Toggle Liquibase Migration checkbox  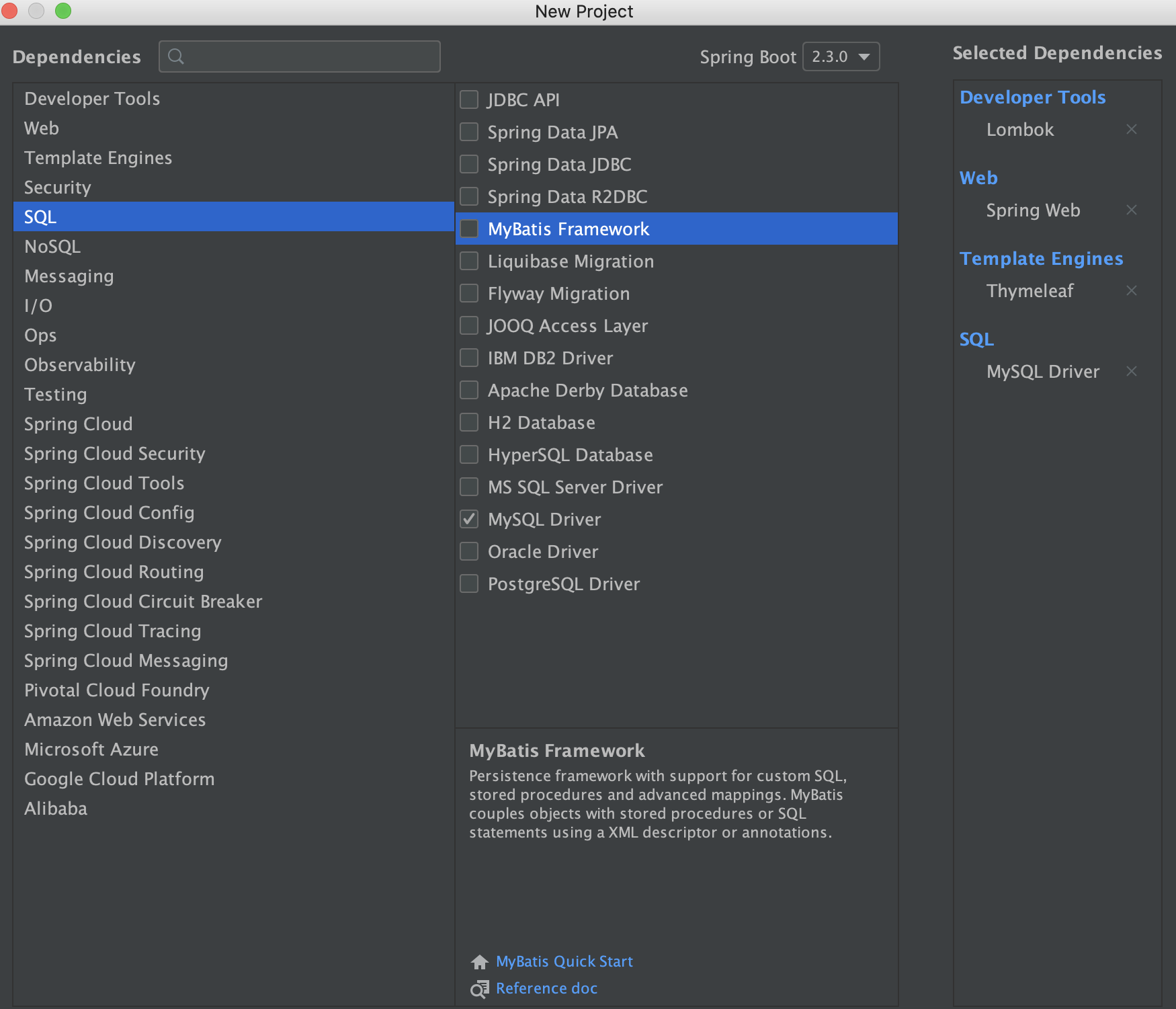(x=469, y=261)
